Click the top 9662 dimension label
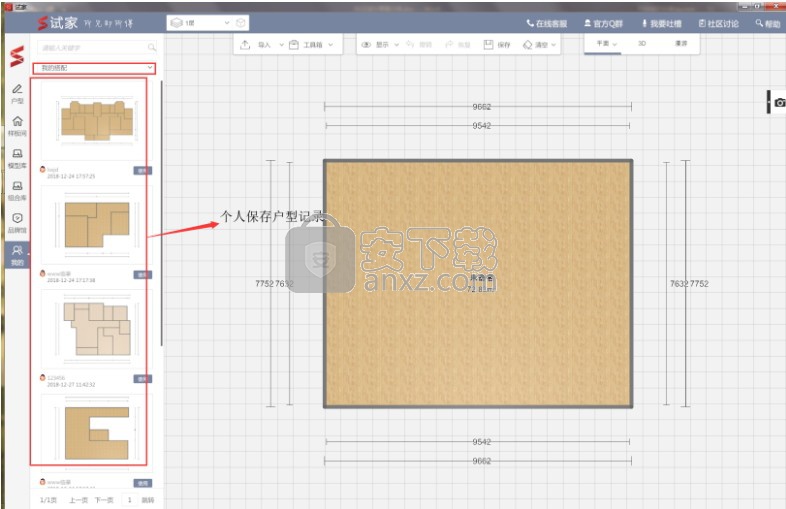 point(481,107)
